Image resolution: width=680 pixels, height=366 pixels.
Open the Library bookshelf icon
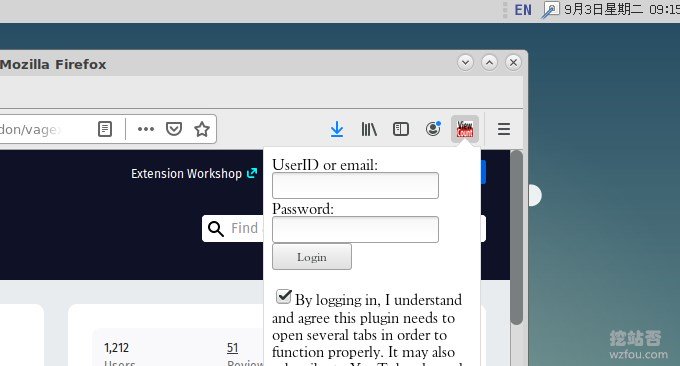pyautogui.click(x=369, y=129)
